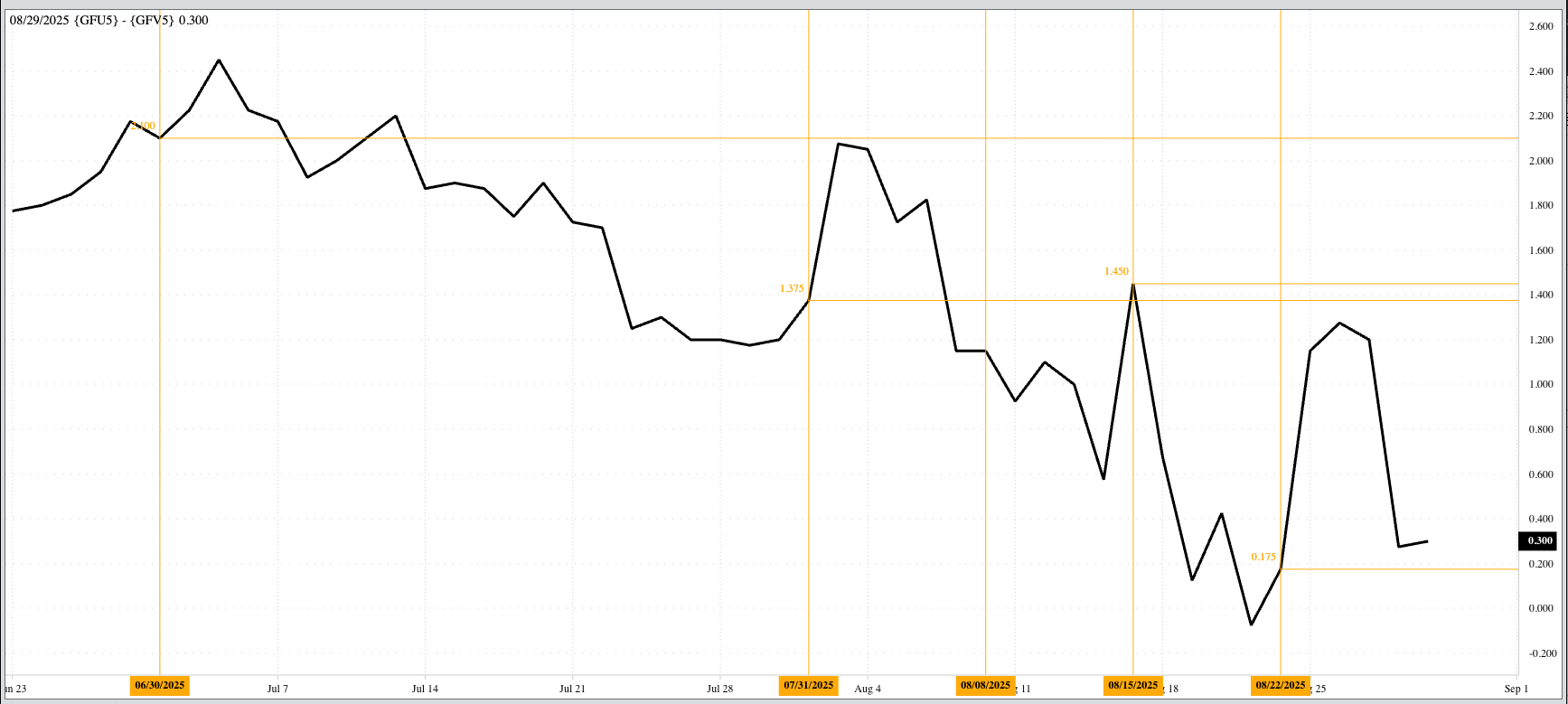This screenshot has height=704, width=1568.
Task: Click the 0.800 price axis label
Action: pos(1541,429)
